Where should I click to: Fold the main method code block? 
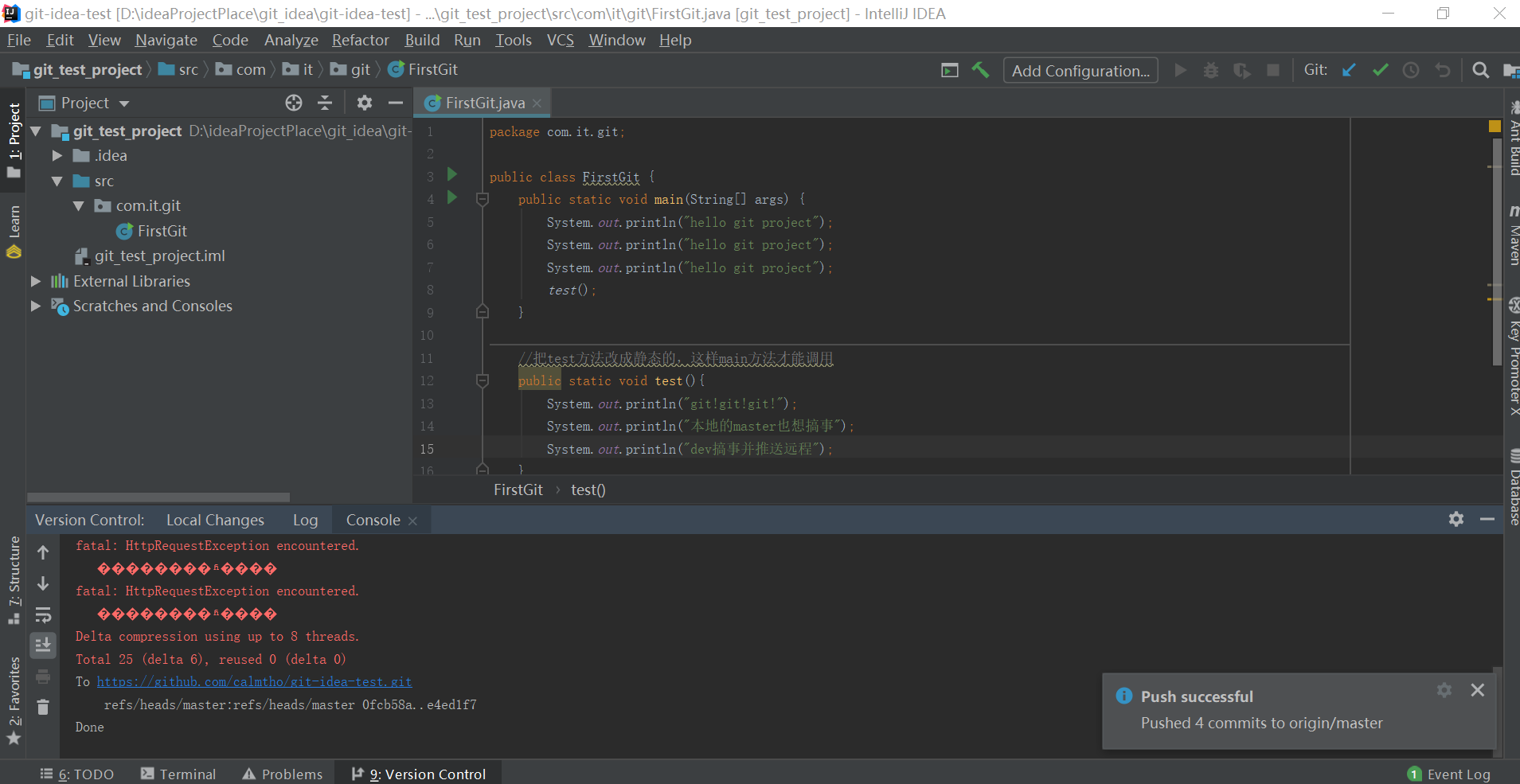pyautogui.click(x=483, y=199)
